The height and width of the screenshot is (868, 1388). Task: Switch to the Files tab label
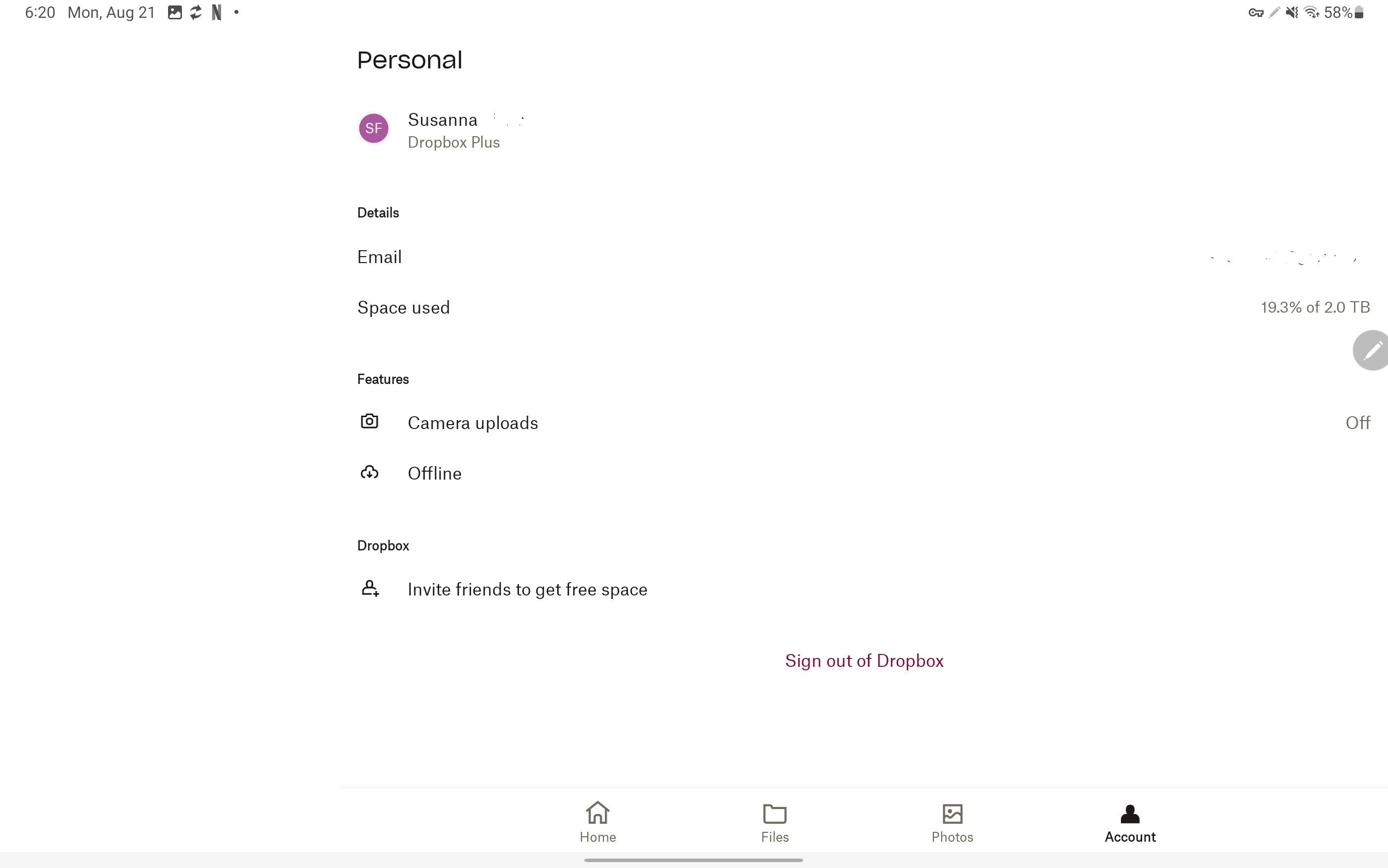[x=775, y=837]
